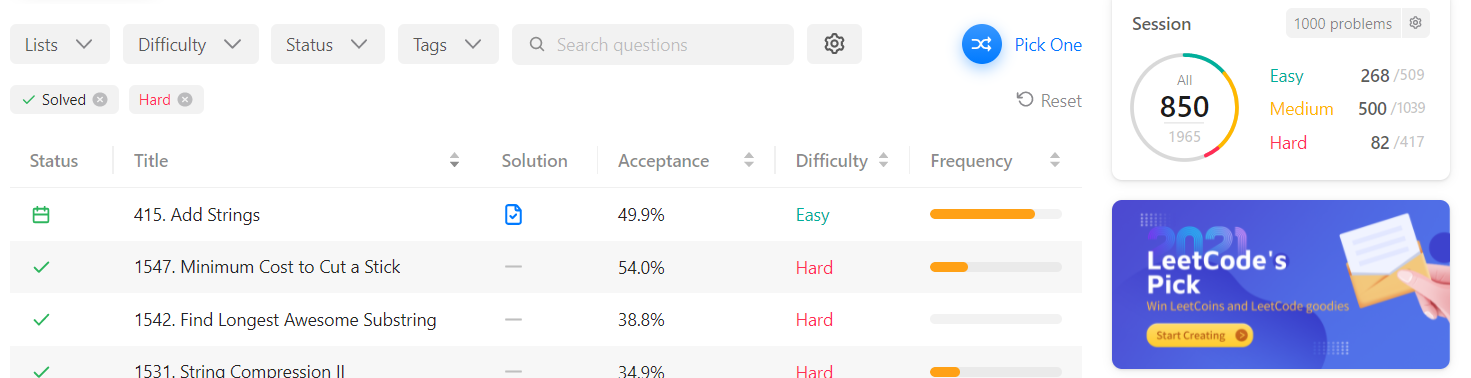Open problem 1542 Find Longest Awesome Substring
This screenshot has width=1471, height=378.
point(285,320)
